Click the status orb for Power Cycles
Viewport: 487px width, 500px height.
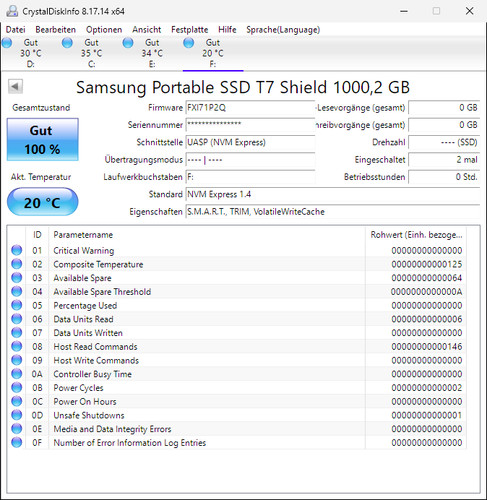pyautogui.click(x=17, y=388)
